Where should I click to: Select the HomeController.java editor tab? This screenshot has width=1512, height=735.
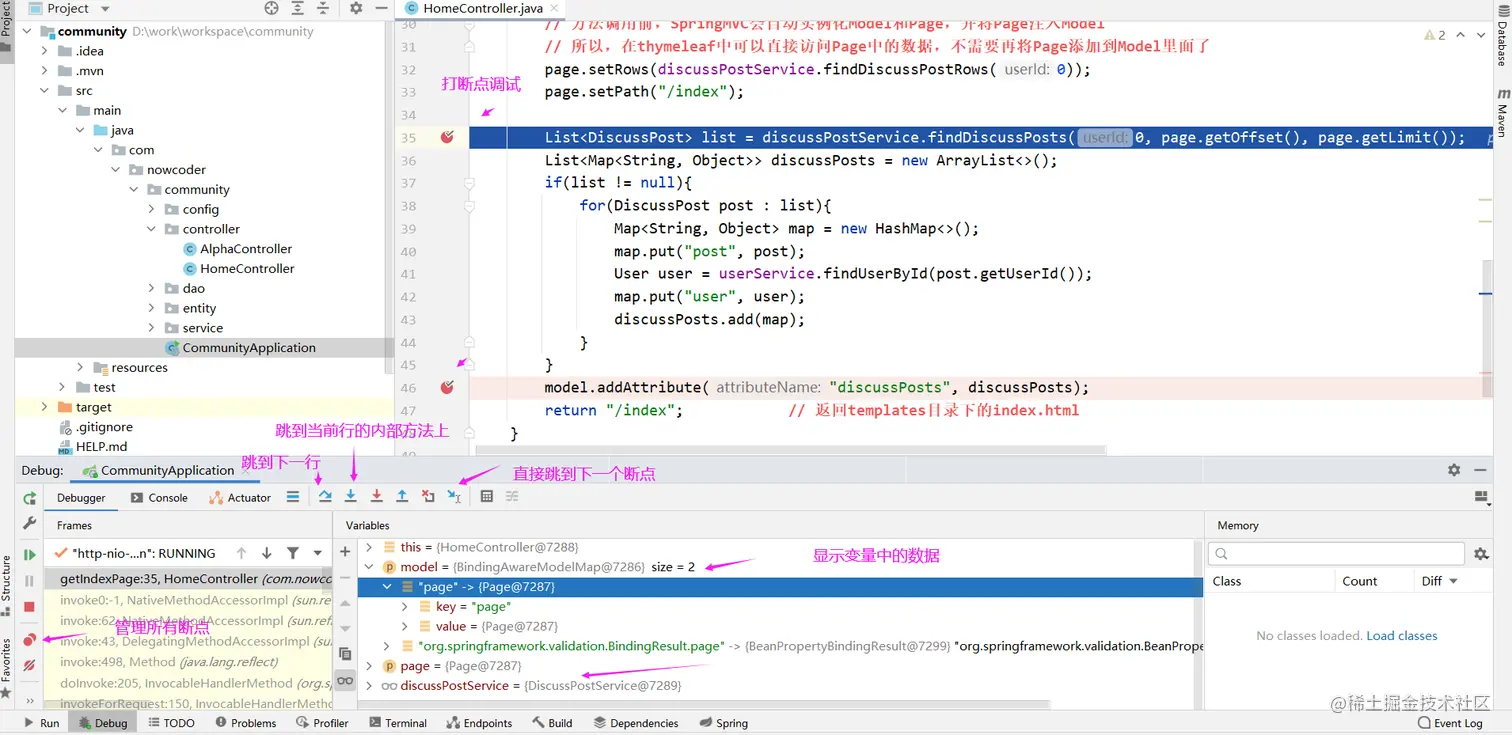[x=482, y=8]
